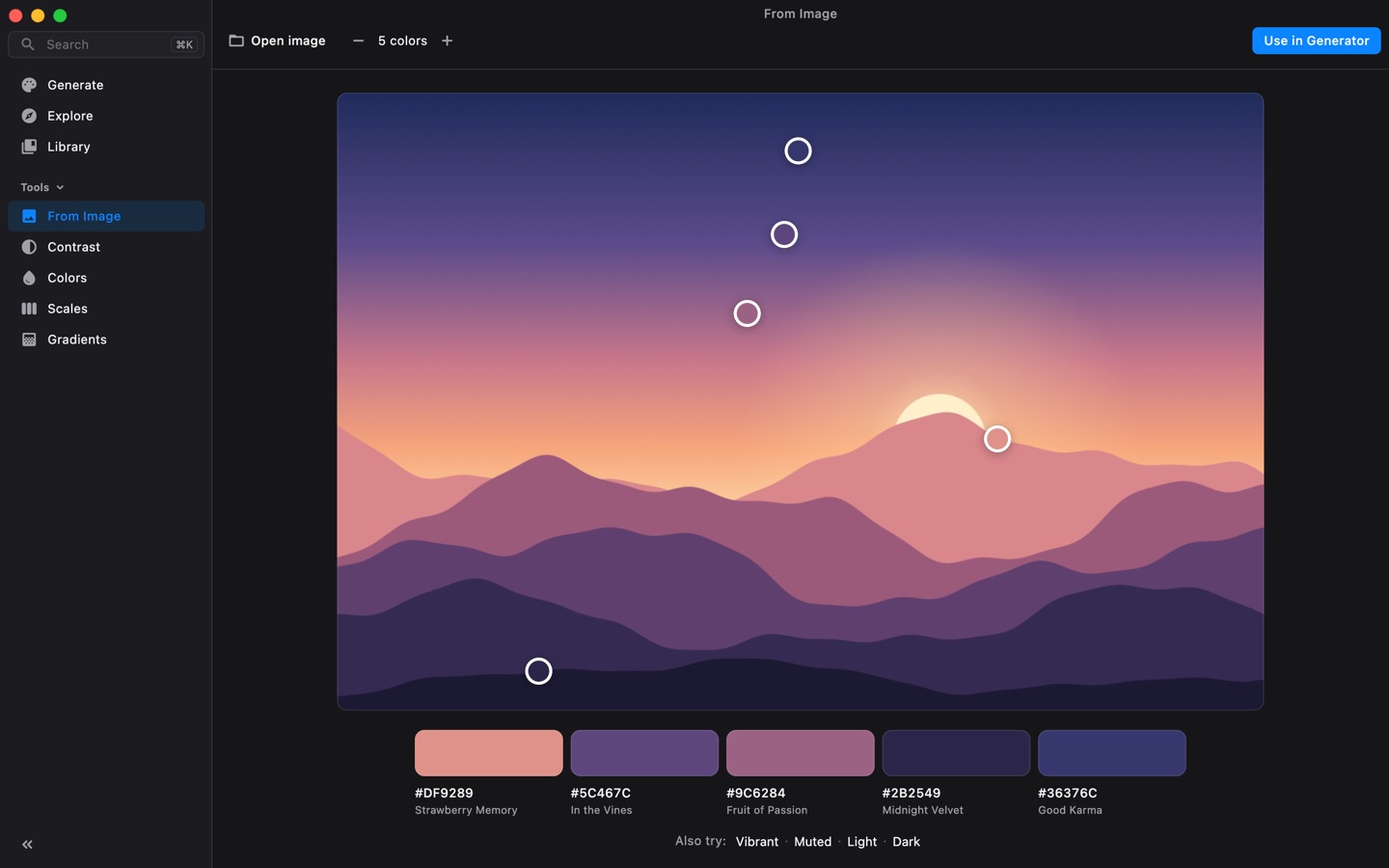Select the In the Vines #5C467C swatch

[644, 753]
